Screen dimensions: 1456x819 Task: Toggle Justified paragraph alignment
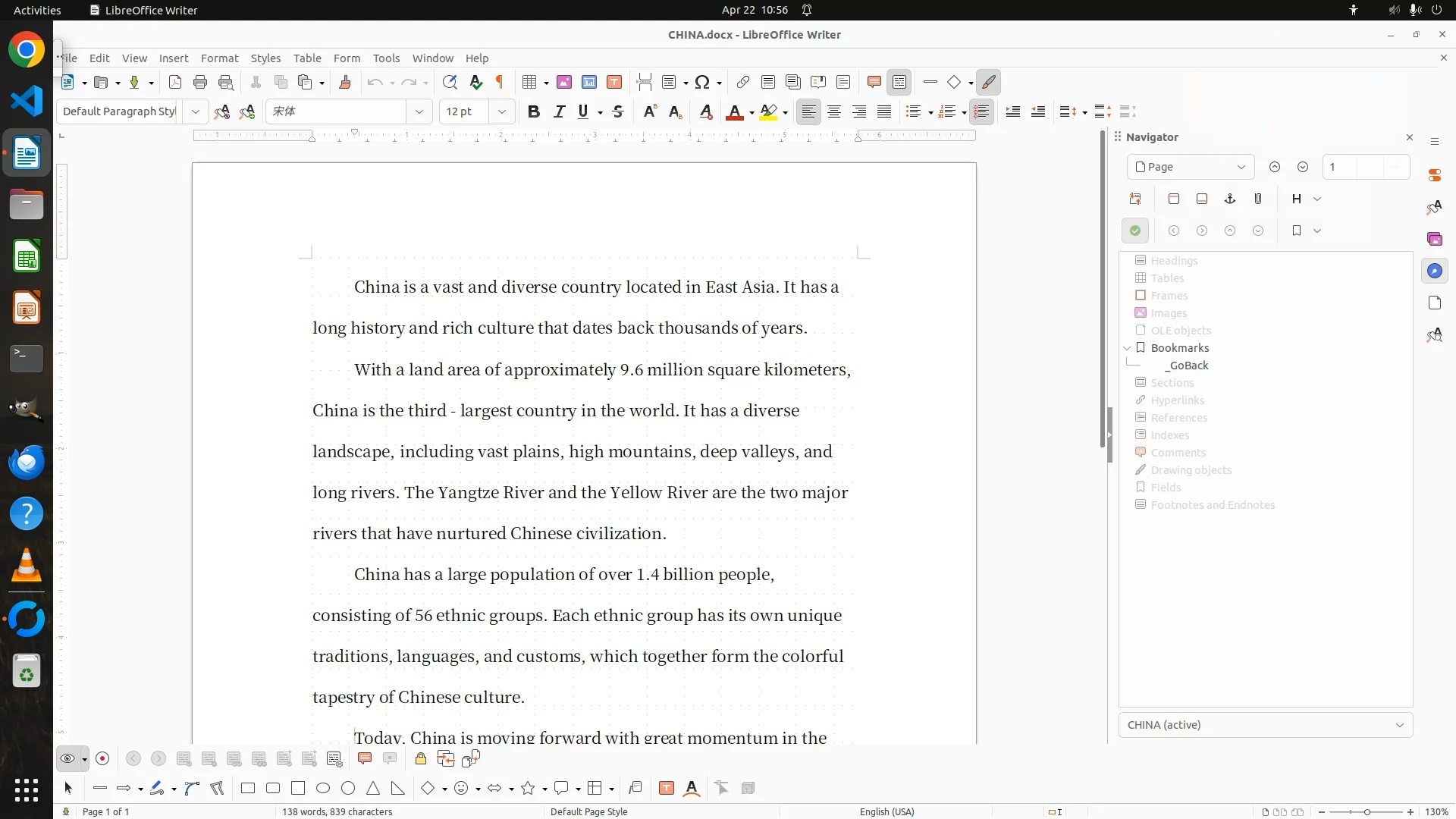tap(884, 111)
